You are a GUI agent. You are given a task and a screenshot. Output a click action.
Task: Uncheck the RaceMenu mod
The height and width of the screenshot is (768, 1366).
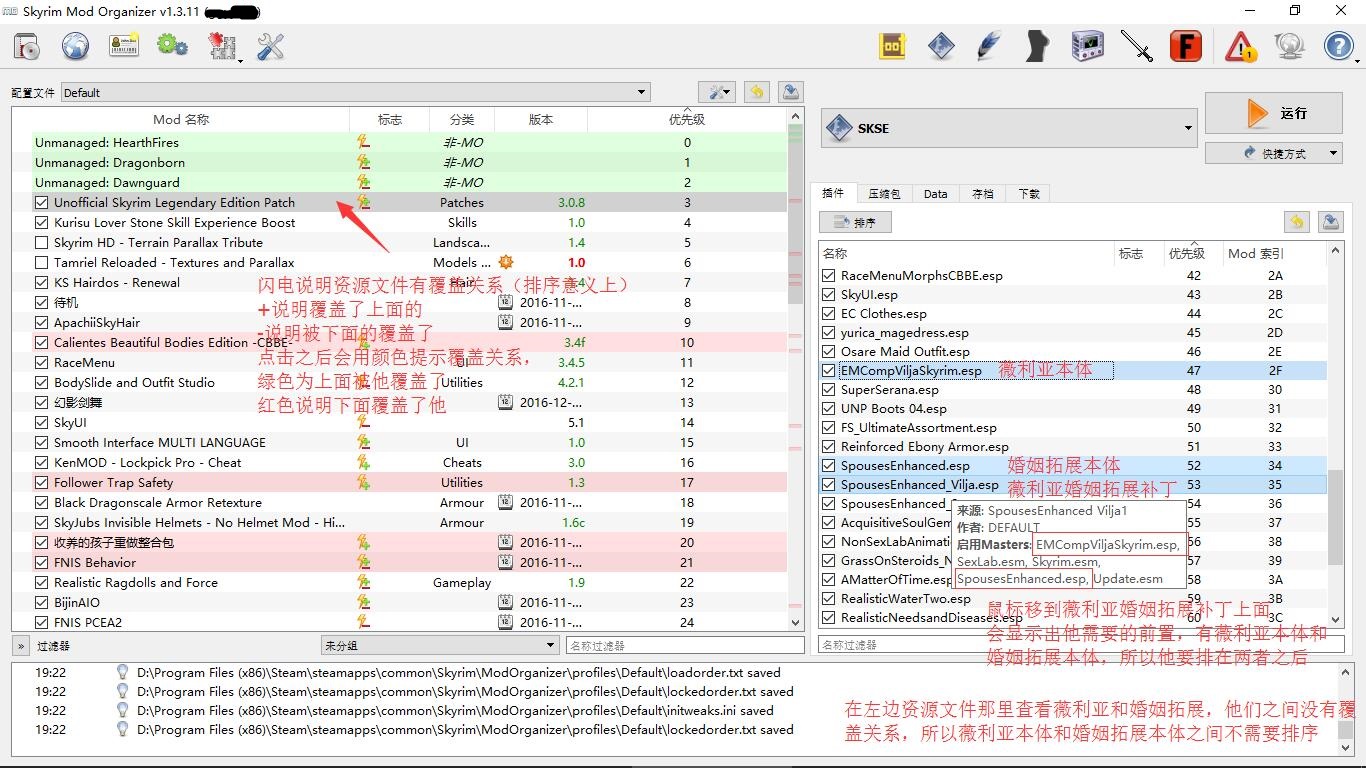[41, 362]
